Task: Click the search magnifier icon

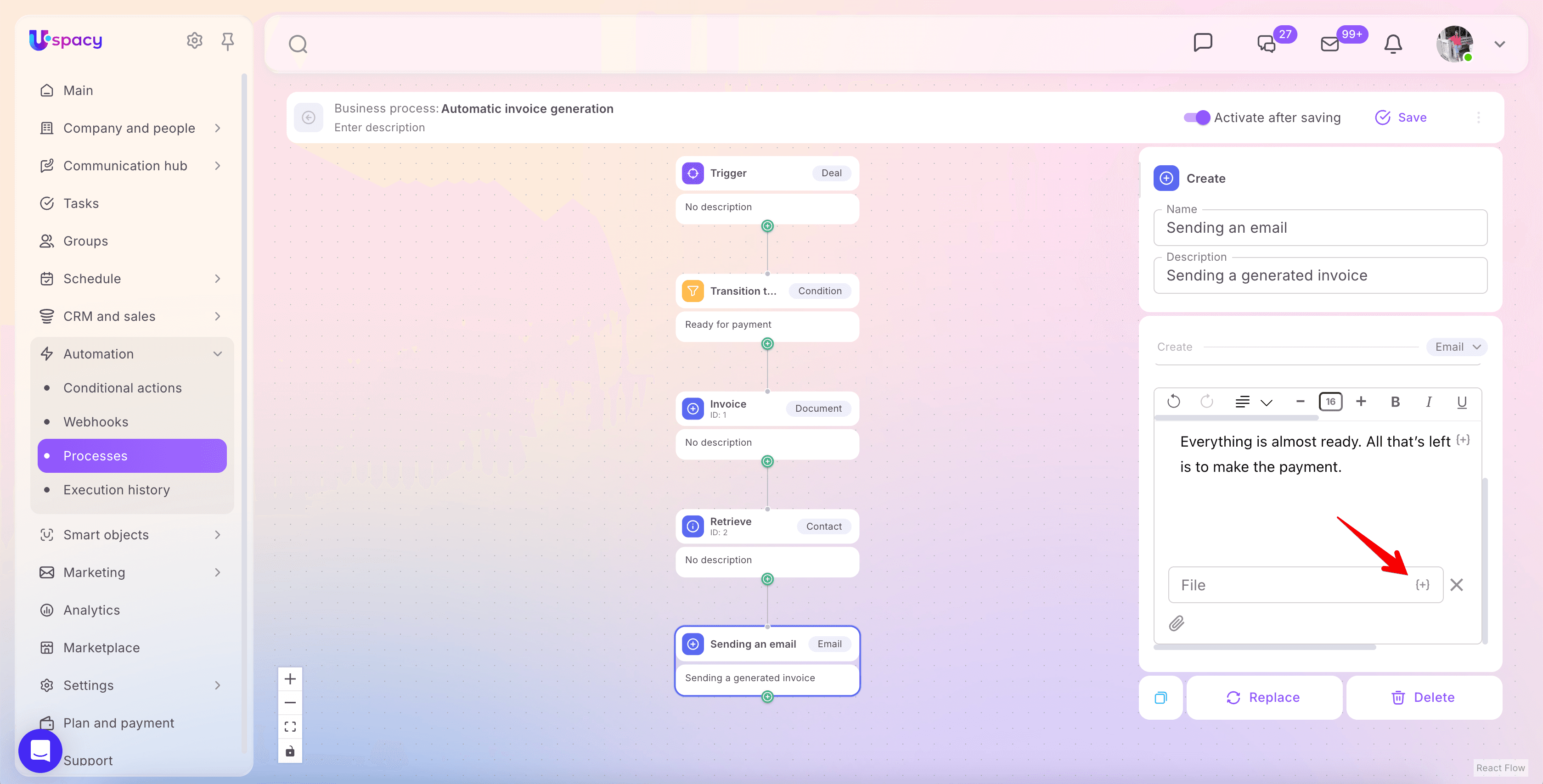Action: coord(298,45)
